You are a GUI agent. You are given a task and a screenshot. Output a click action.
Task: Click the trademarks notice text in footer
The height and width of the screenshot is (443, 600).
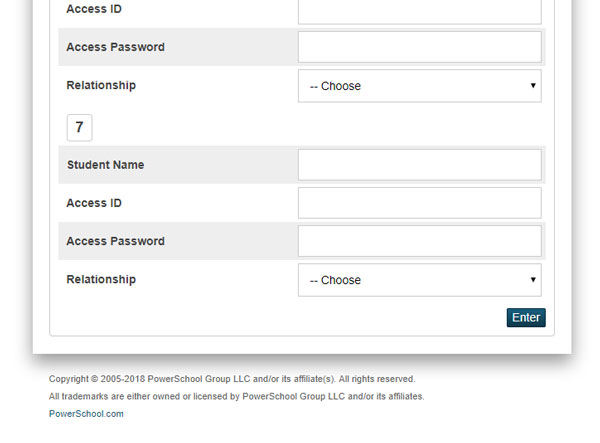pyautogui.click(x=236, y=396)
